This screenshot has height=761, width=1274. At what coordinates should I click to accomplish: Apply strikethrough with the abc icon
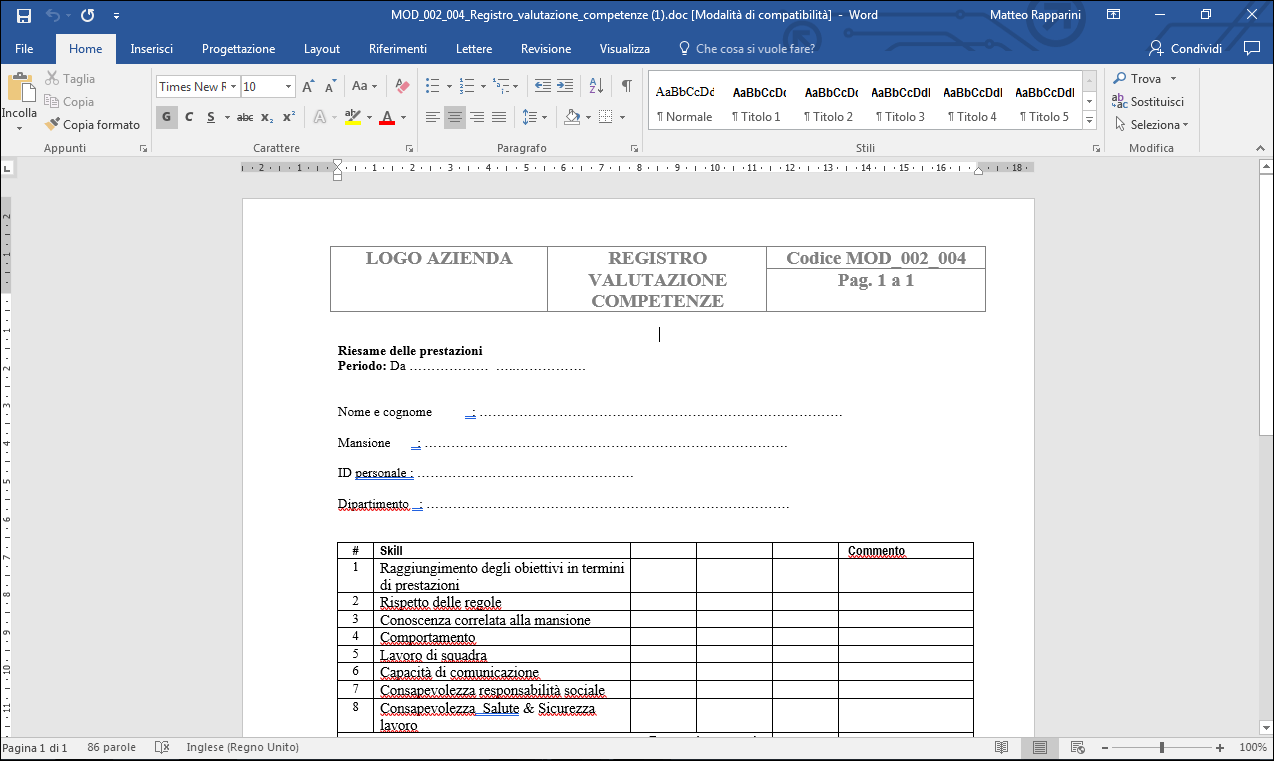tap(245, 118)
